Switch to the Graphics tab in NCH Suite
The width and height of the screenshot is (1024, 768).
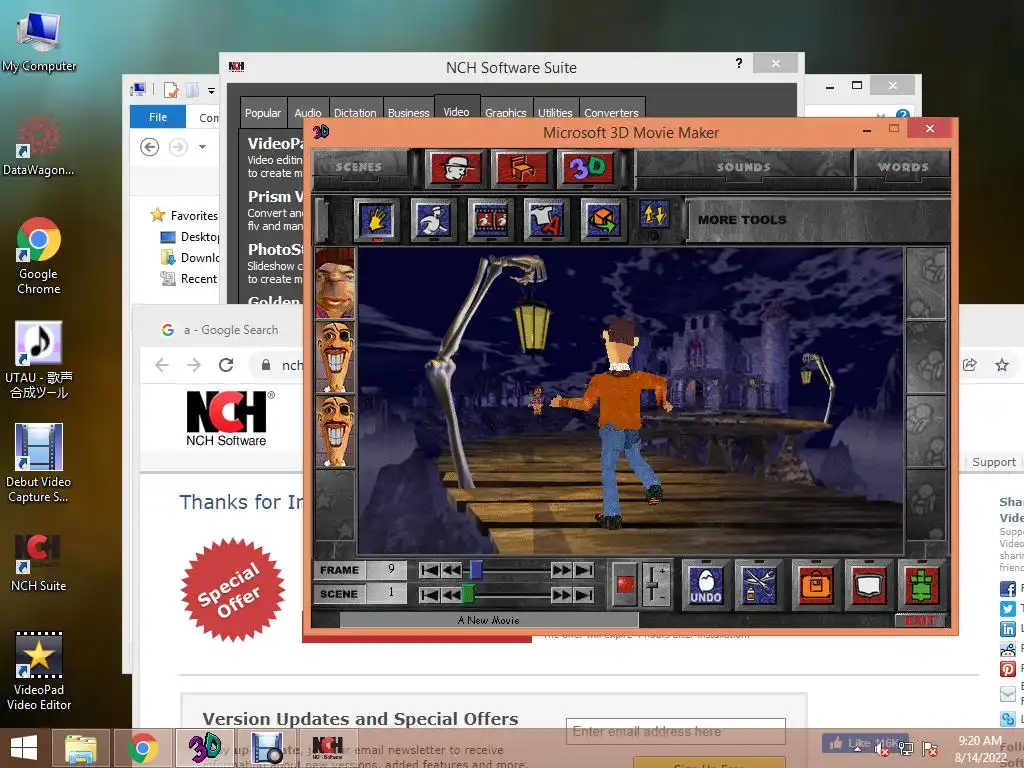tap(505, 112)
